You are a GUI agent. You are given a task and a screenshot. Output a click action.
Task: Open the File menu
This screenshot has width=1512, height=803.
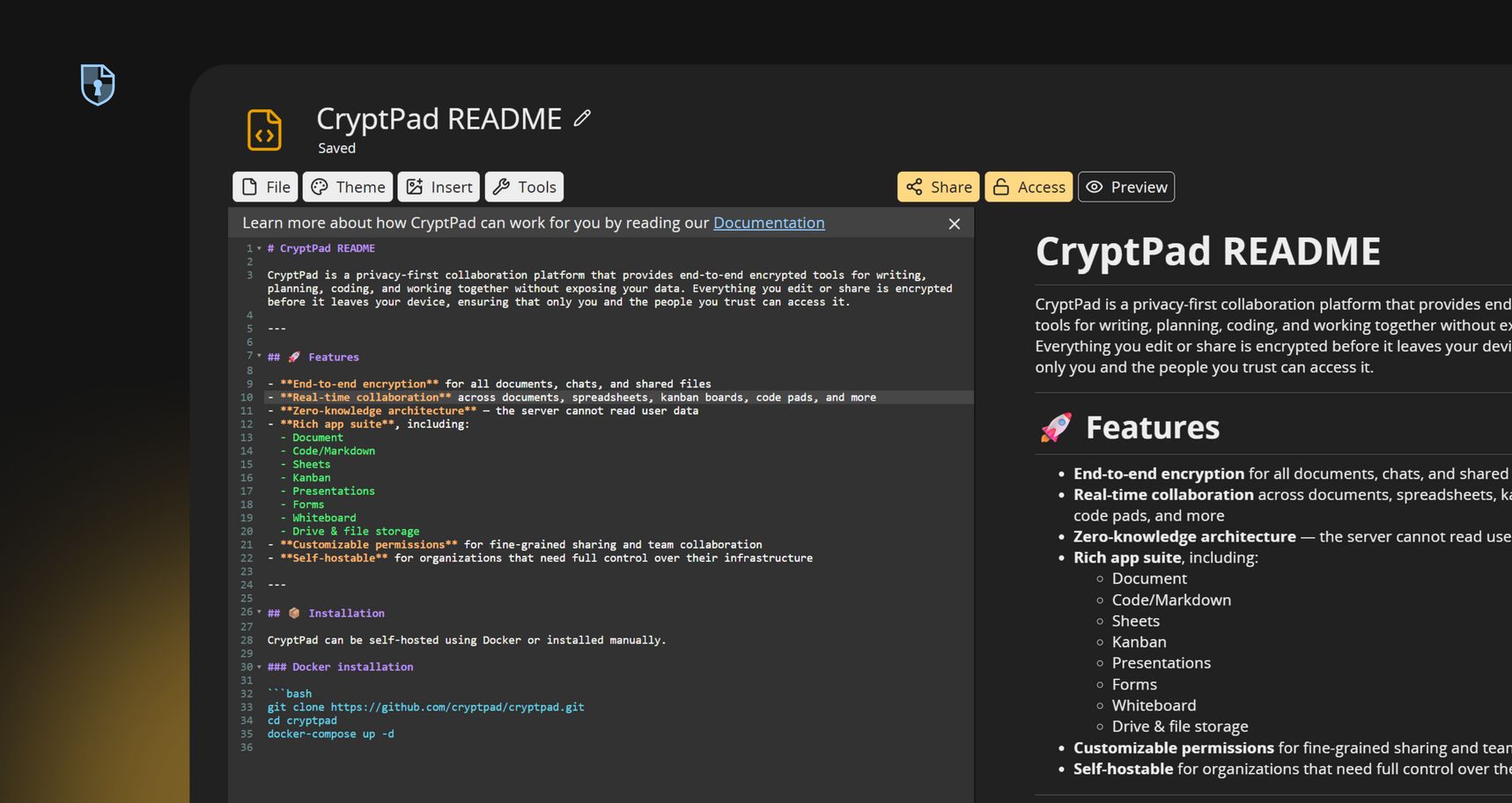[x=265, y=187]
